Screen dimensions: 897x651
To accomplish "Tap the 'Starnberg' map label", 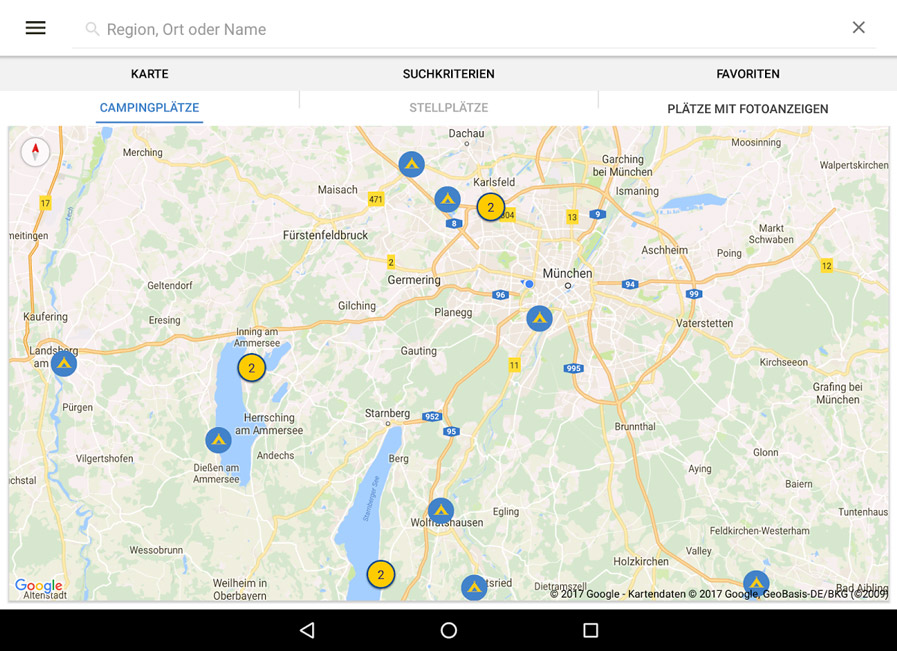I will (x=387, y=413).
